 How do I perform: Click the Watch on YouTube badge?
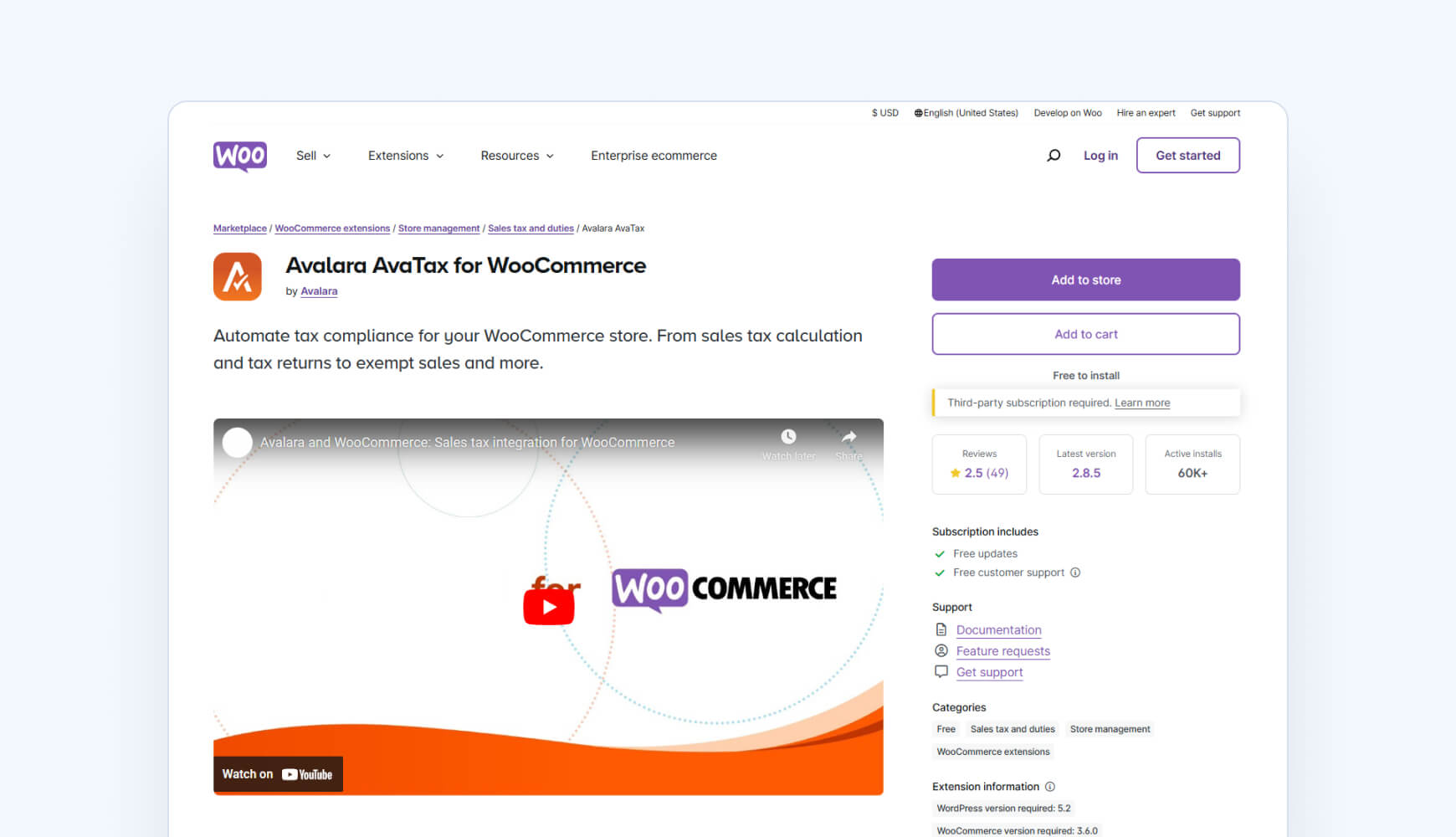[278, 774]
